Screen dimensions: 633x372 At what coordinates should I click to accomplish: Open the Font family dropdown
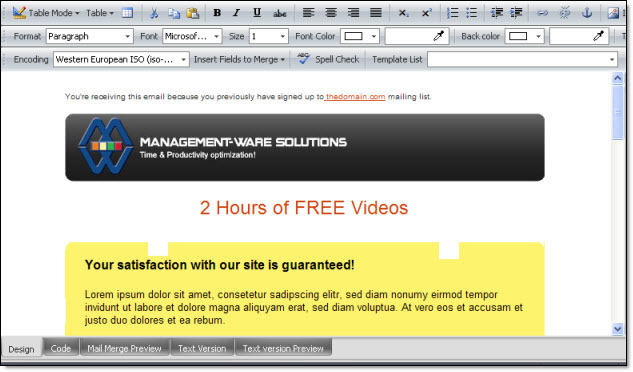click(x=192, y=36)
